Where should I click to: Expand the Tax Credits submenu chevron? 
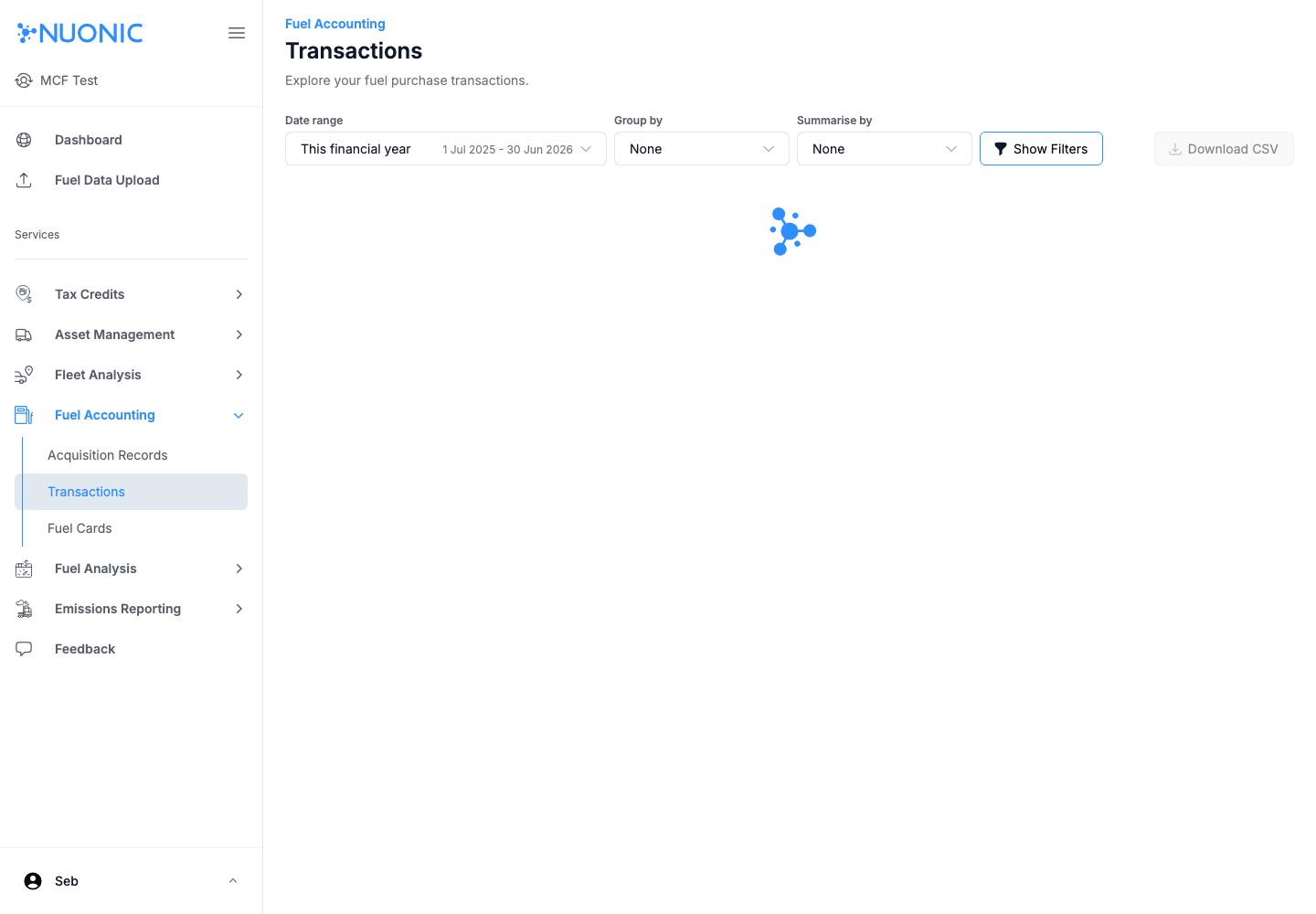pyautogui.click(x=239, y=294)
